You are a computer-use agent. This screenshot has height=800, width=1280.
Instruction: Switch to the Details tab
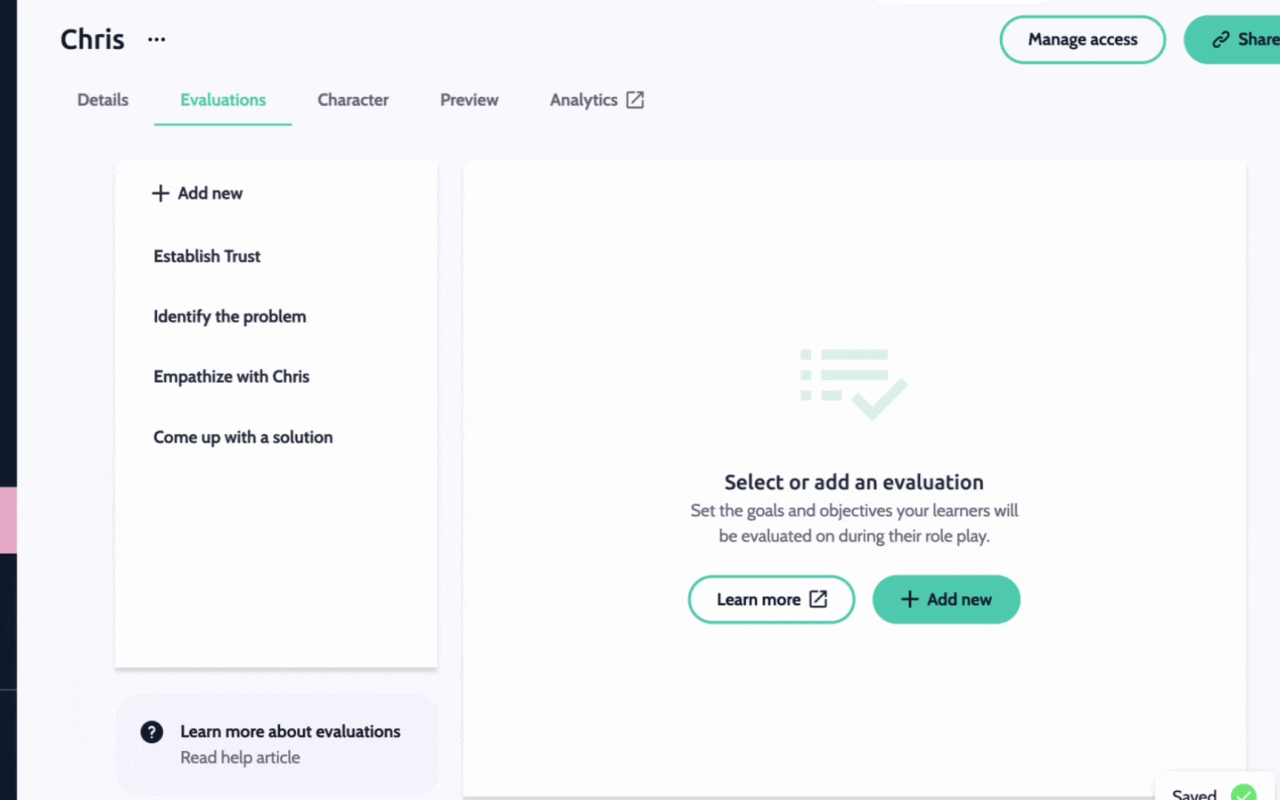tap(103, 100)
